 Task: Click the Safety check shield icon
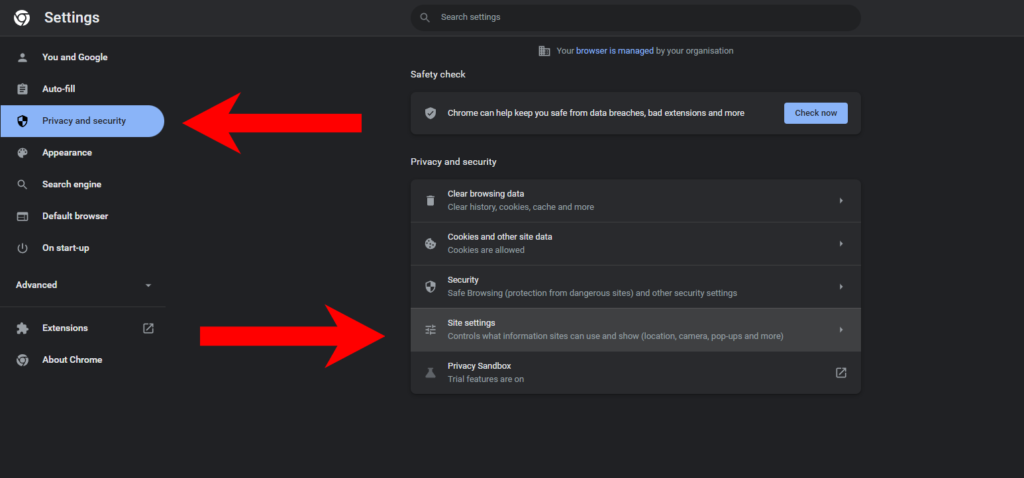coord(430,113)
